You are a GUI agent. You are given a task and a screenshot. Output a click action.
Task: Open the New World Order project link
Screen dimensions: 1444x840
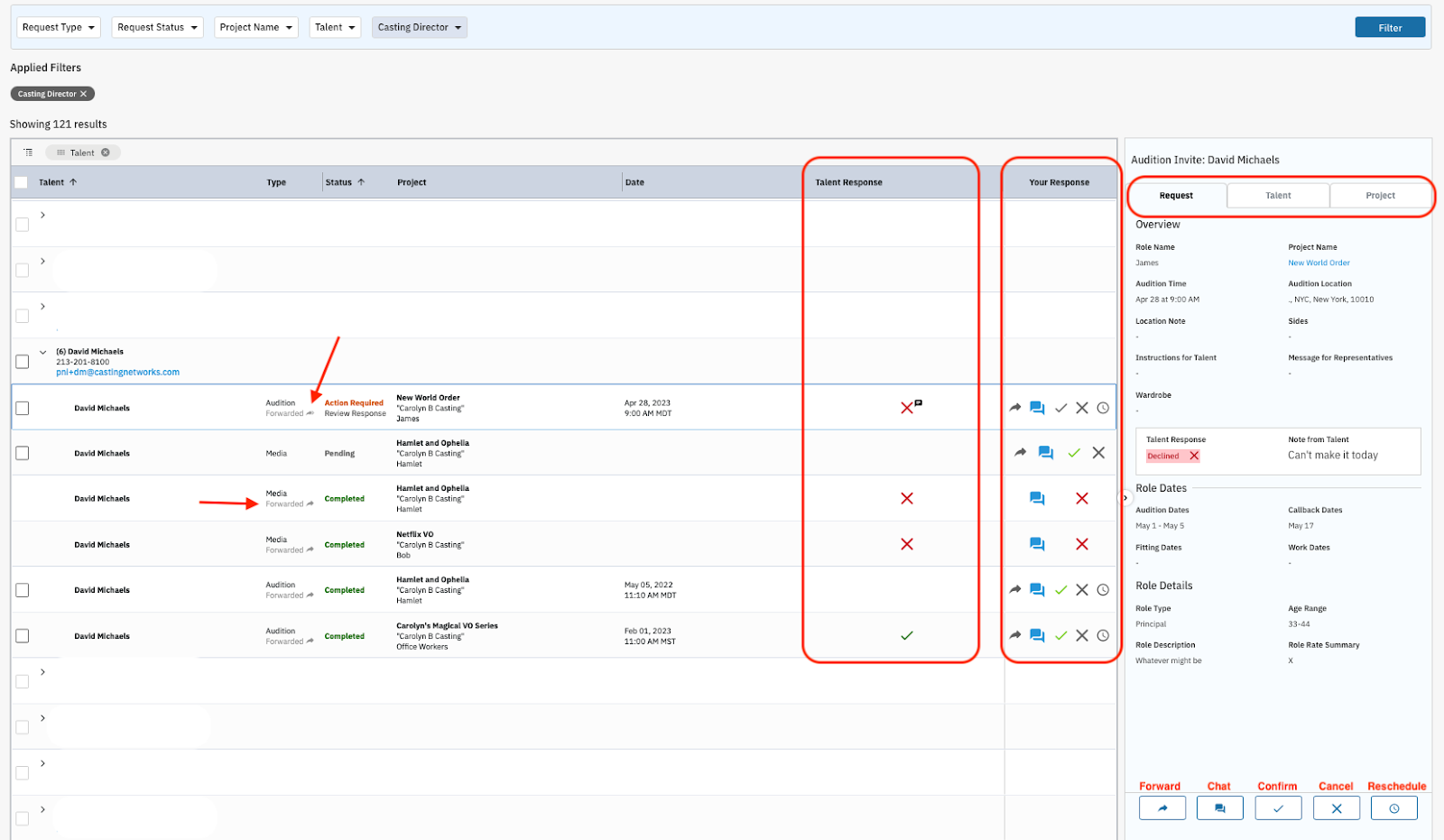coord(1319,263)
